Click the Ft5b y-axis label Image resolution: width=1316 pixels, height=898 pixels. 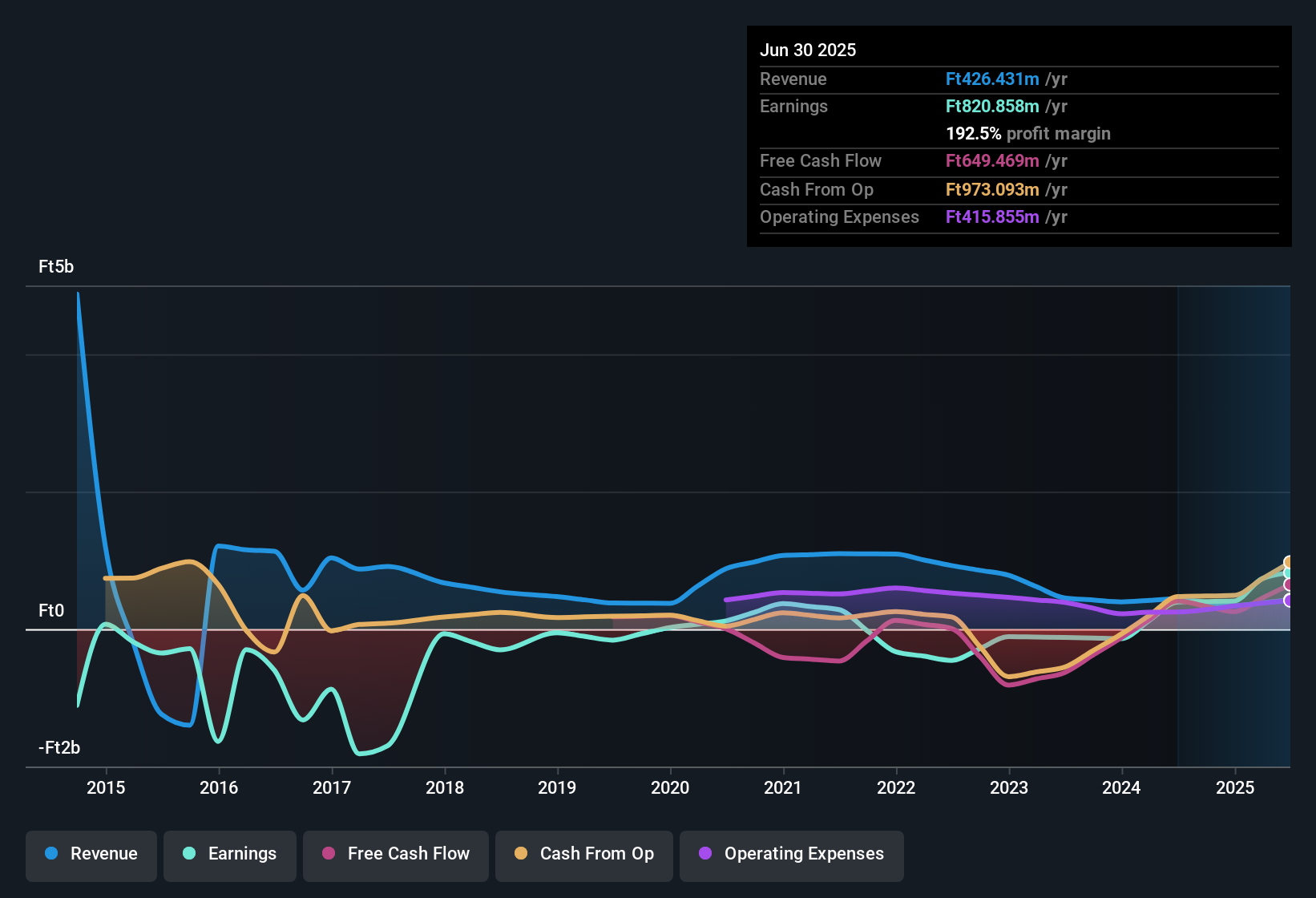click(x=56, y=267)
